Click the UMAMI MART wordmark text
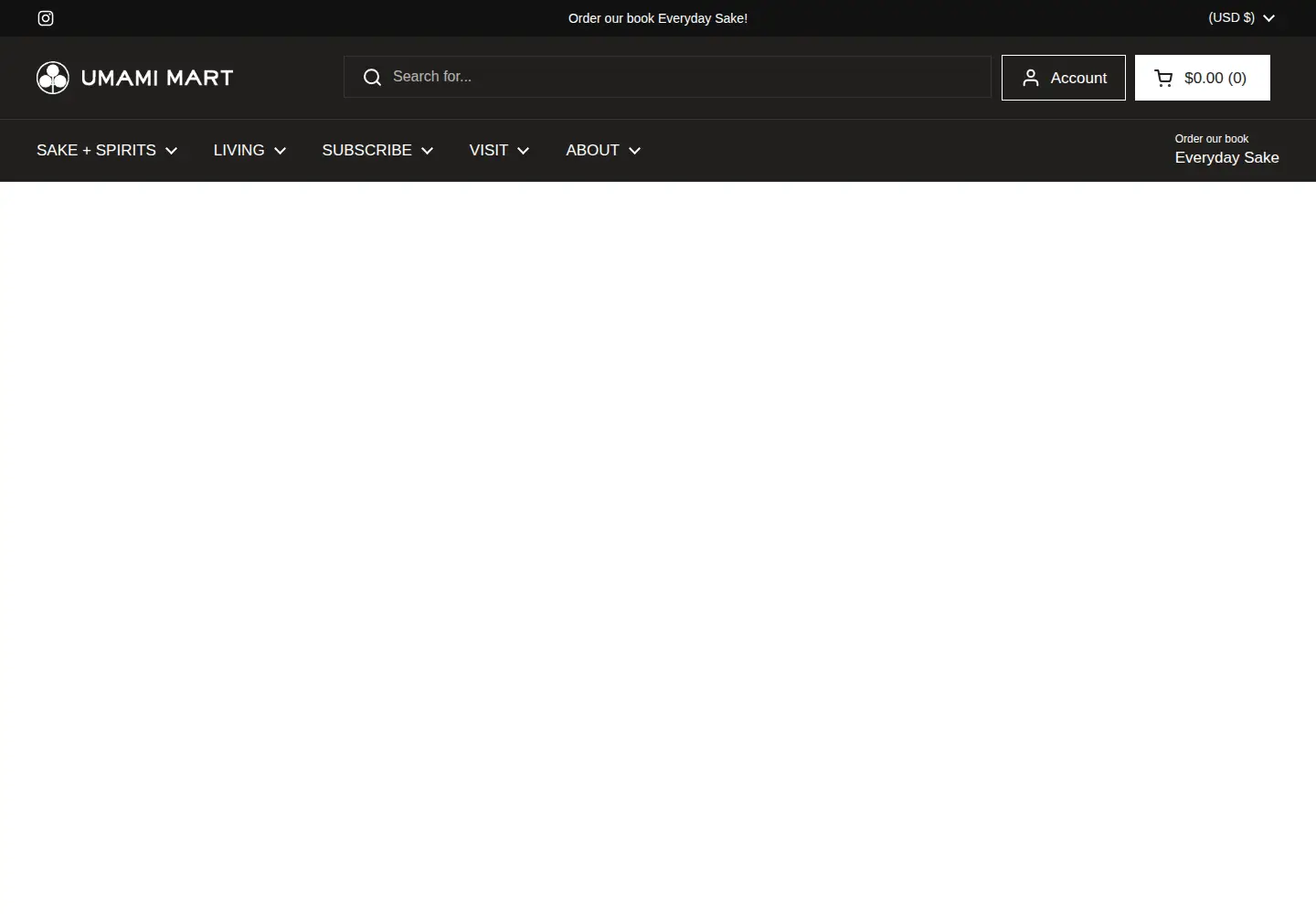The image size is (1316, 914). [x=157, y=78]
